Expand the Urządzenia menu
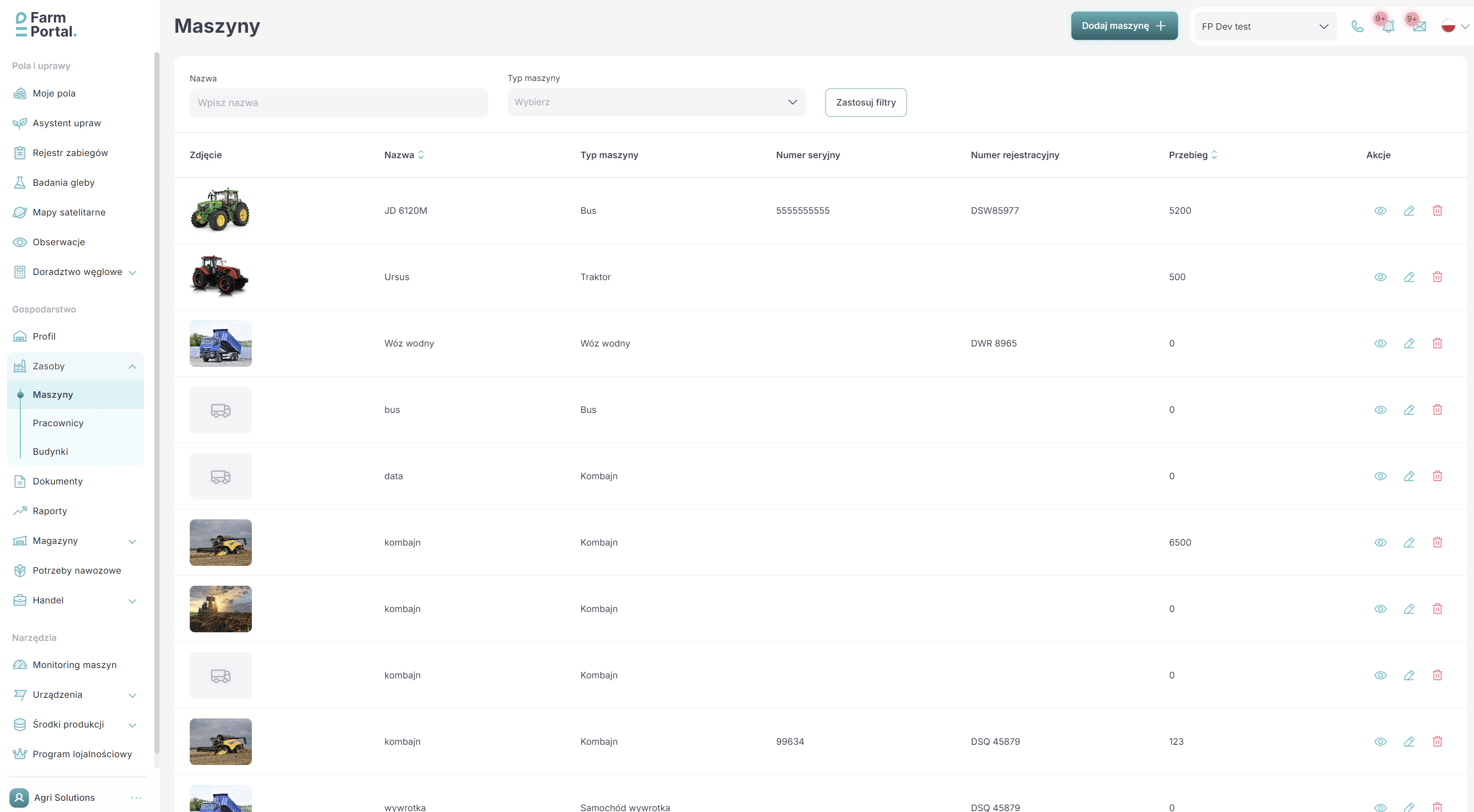 (x=132, y=695)
